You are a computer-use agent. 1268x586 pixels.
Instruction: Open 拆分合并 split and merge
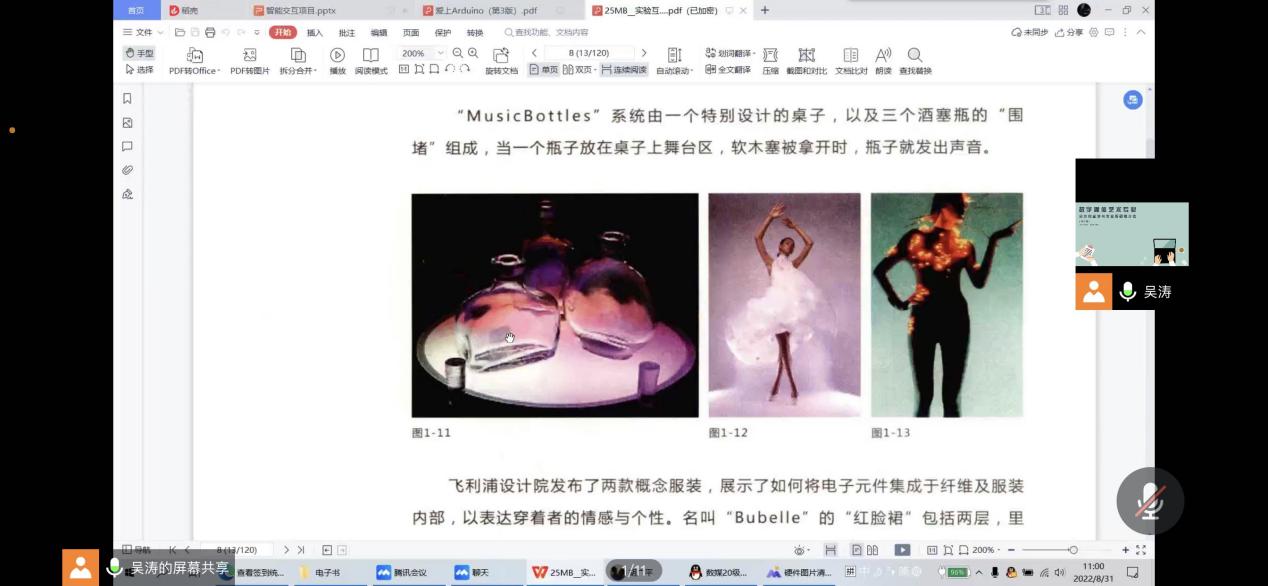[x=298, y=61]
